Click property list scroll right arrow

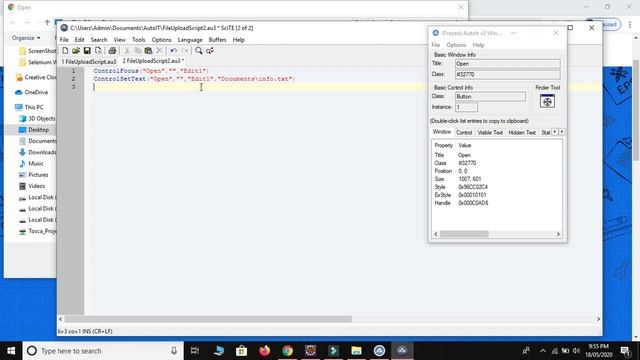(x=558, y=234)
